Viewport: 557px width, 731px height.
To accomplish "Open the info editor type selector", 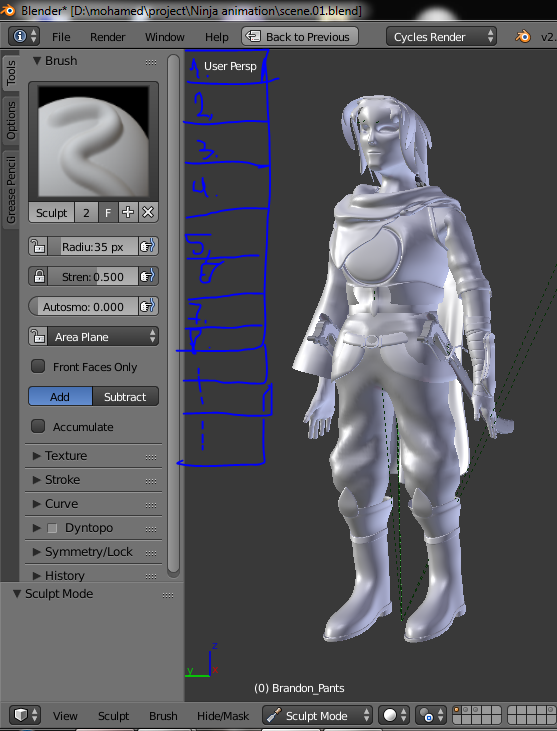I will [x=24, y=36].
